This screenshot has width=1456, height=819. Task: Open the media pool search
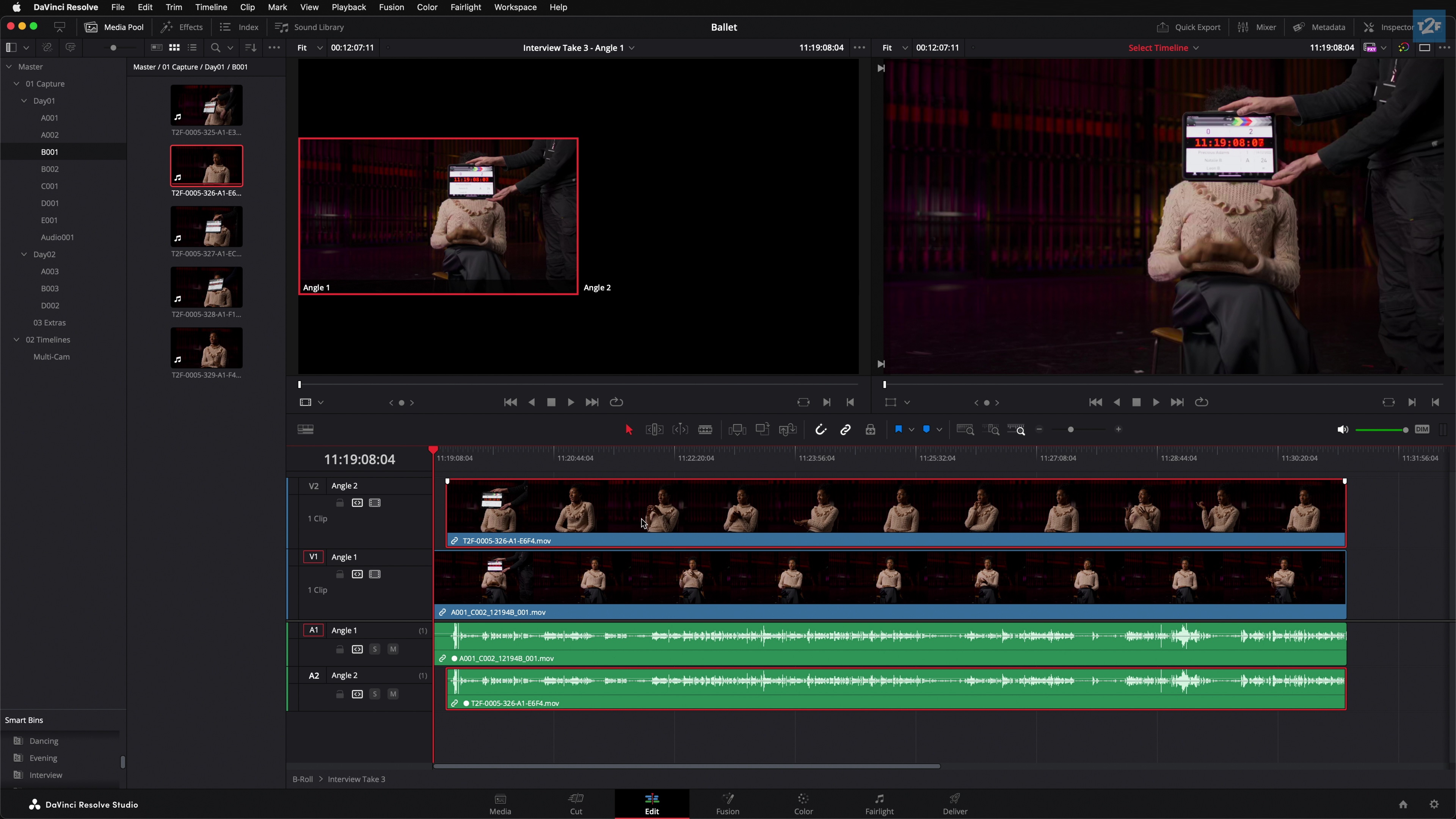click(x=215, y=47)
